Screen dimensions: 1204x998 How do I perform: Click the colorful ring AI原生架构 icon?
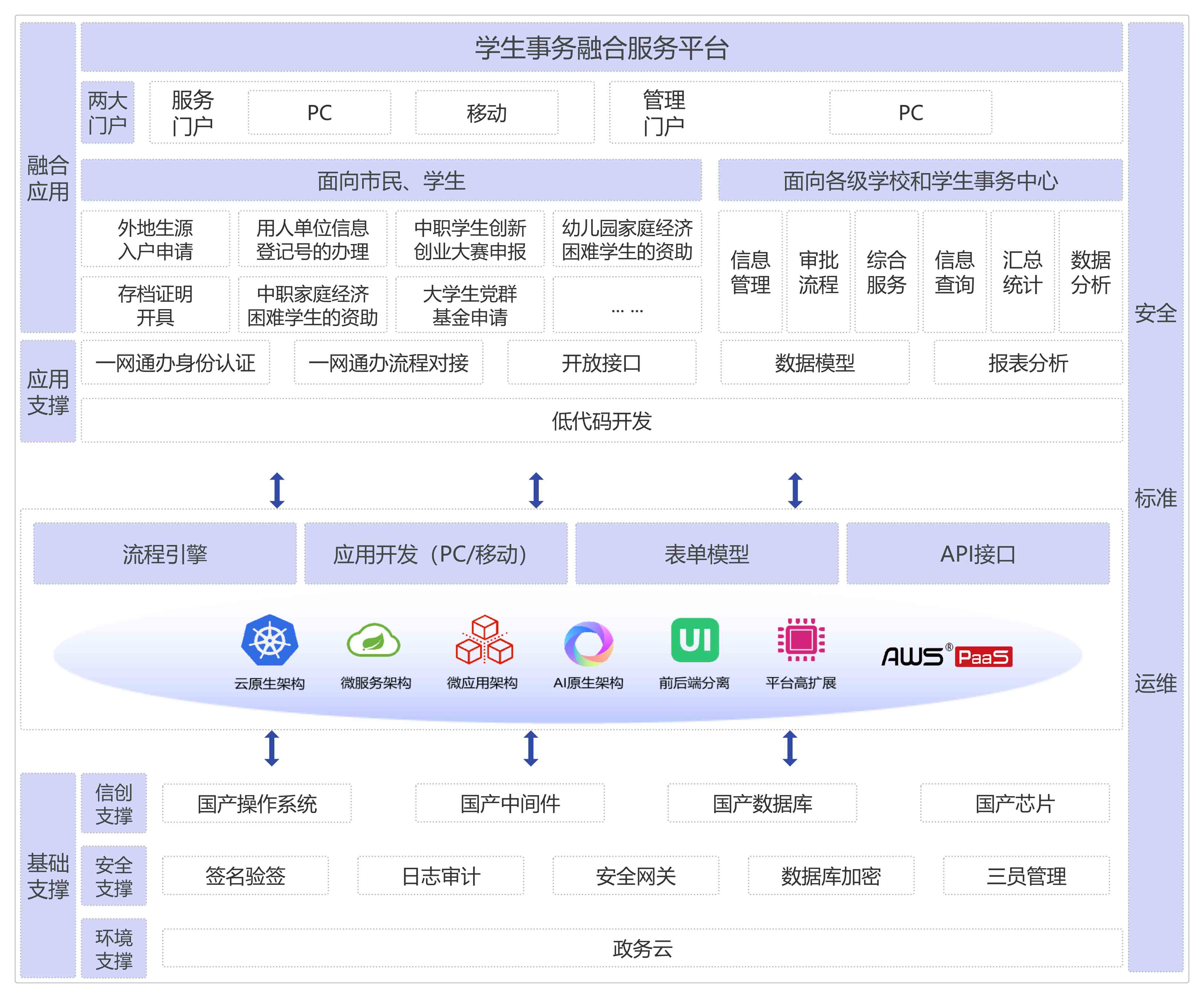(x=588, y=643)
